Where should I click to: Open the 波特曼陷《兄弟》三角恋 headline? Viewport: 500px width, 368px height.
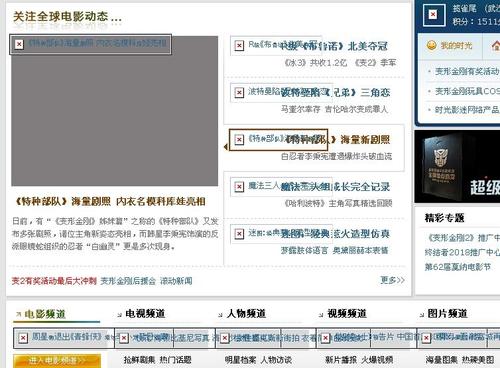(x=335, y=92)
